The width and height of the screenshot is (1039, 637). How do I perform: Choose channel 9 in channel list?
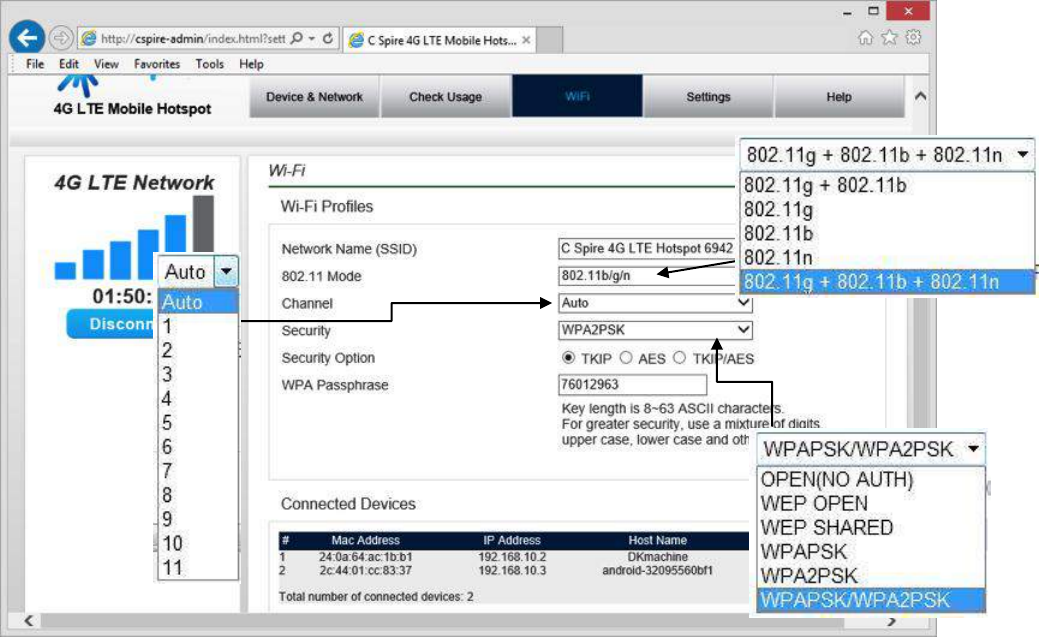click(x=197, y=519)
